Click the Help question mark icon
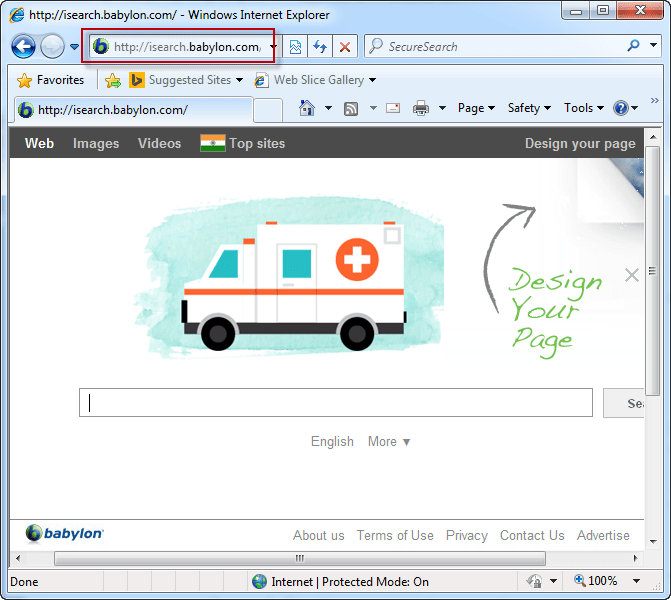 (x=621, y=108)
